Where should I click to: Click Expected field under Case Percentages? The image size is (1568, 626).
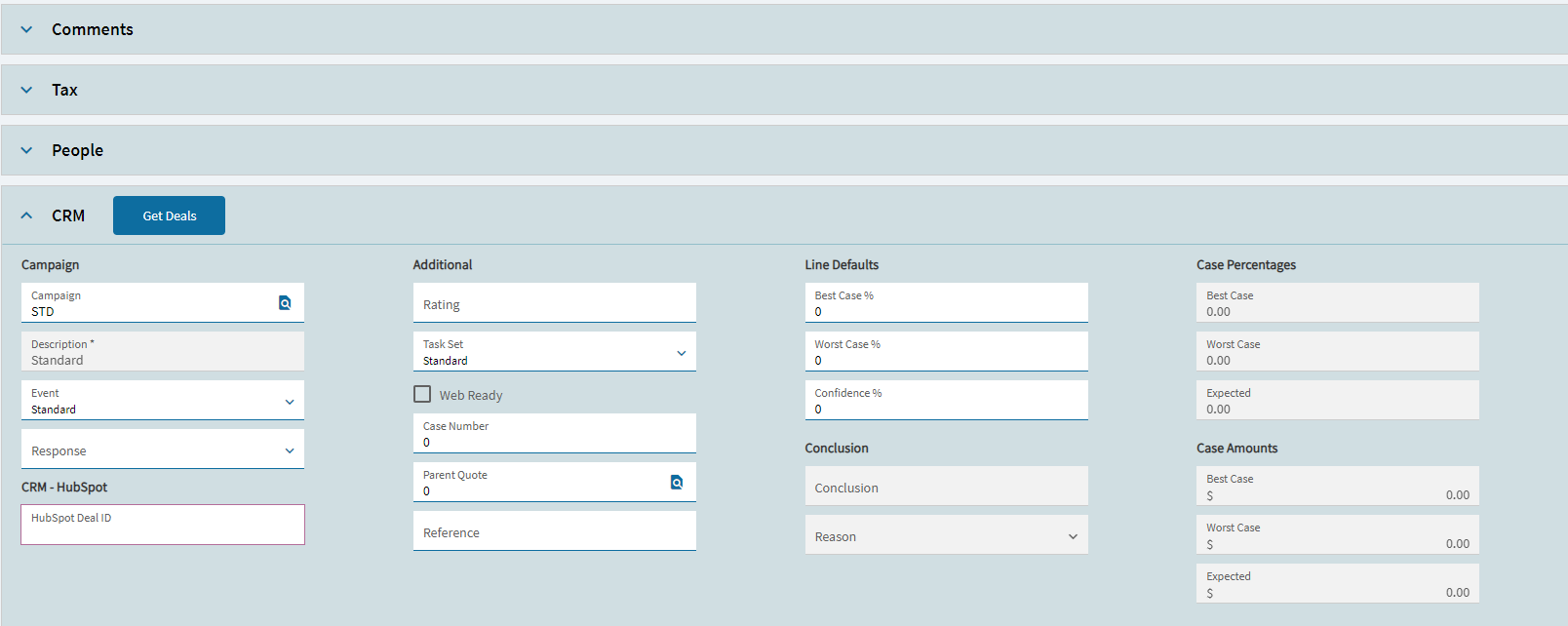click(1338, 400)
